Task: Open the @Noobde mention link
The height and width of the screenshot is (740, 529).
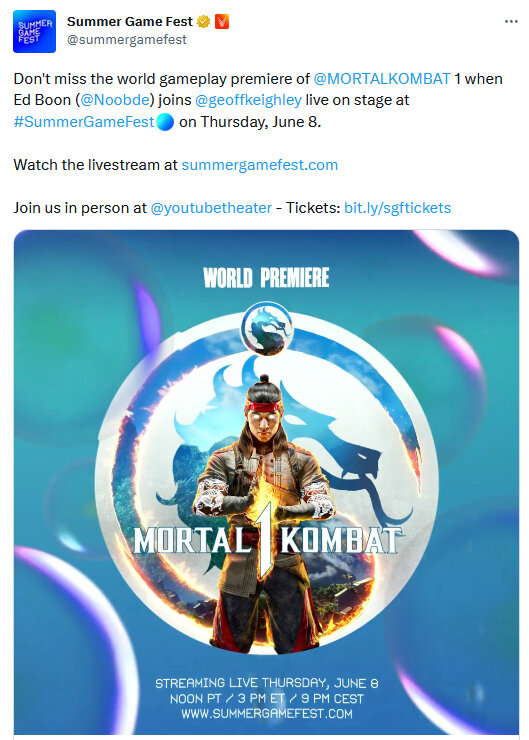Action: coord(115,100)
